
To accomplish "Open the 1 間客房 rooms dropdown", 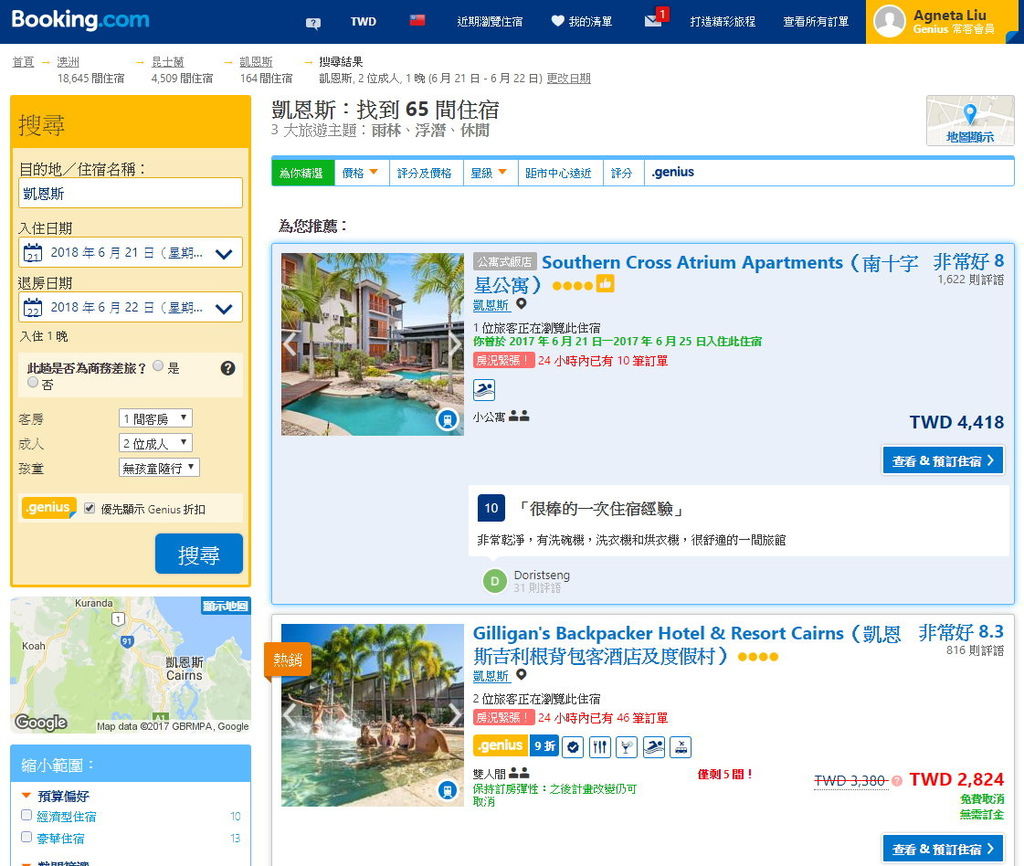I will coord(155,418).
